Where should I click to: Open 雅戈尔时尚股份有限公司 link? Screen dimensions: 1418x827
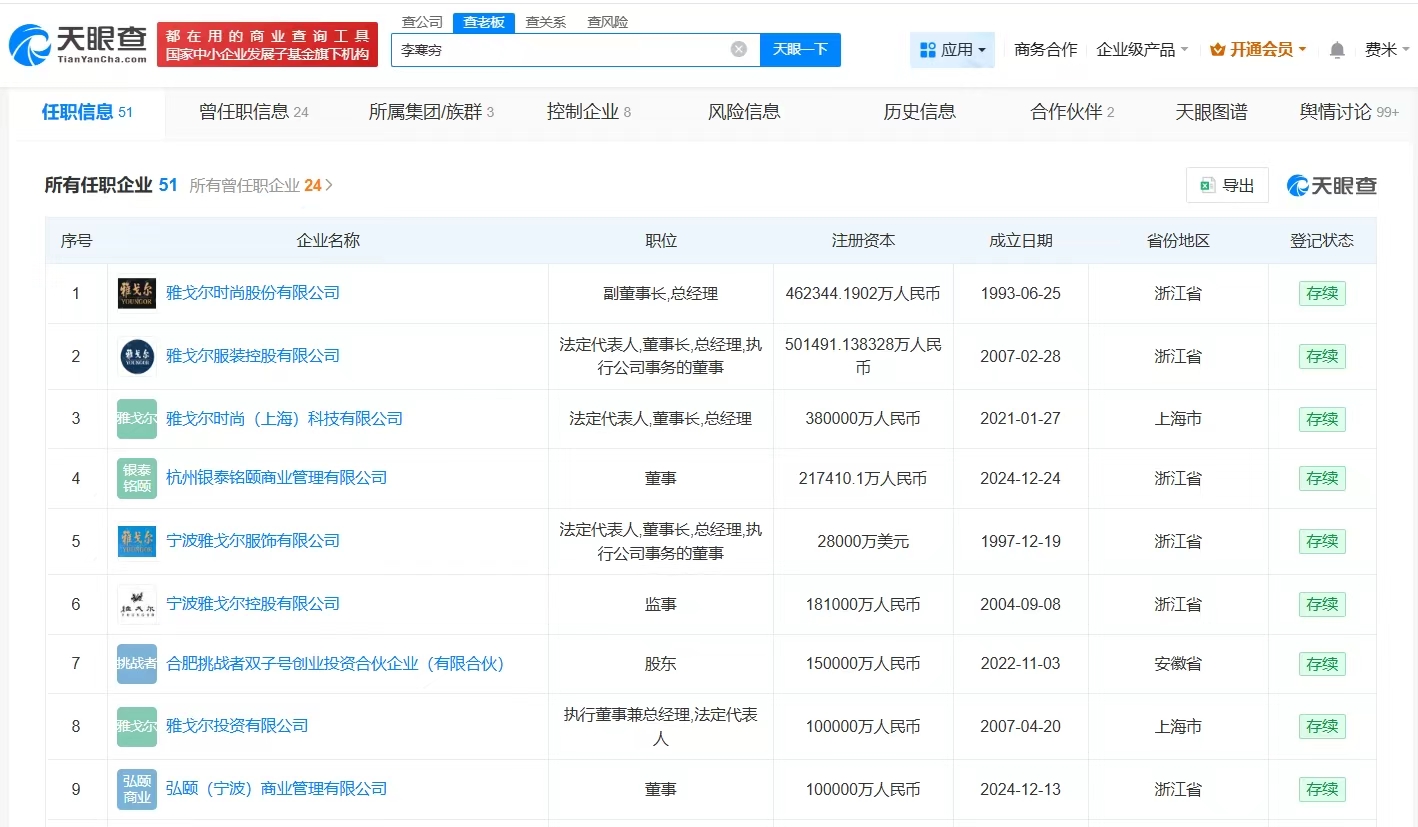[x=253, y=293]
